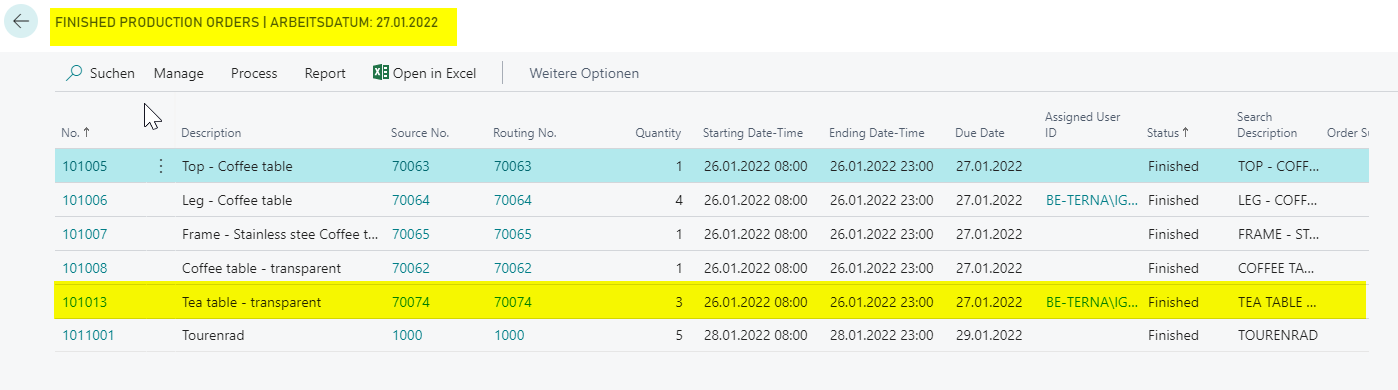Open the Report menu
The image size is (1398, 390).
325,73
